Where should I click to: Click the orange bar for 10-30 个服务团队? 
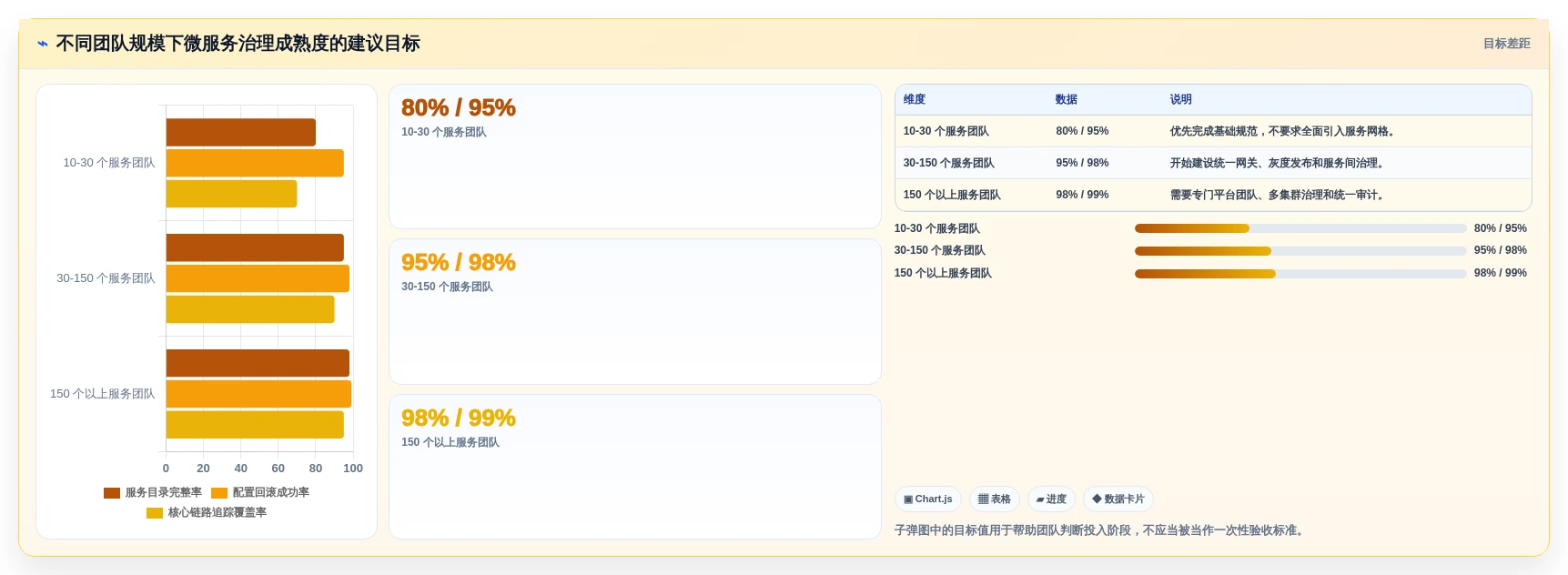(x=255, y=164)
